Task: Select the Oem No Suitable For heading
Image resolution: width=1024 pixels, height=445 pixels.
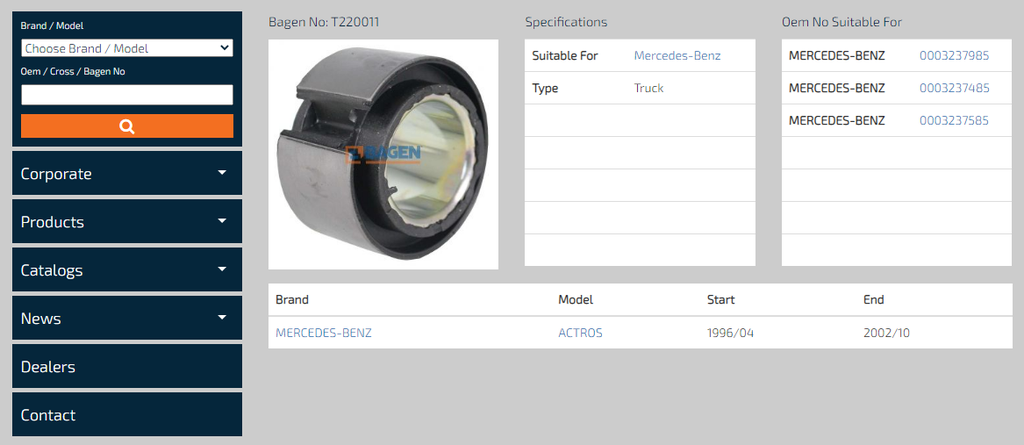Action: [x=842, y=22]
